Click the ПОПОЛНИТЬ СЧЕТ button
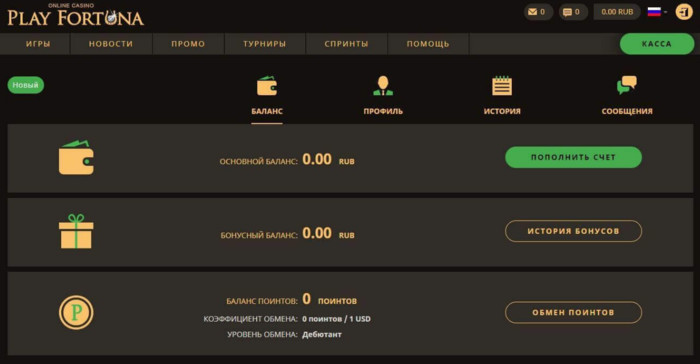Screen dimensions: 700x364 tap(573, 157)
